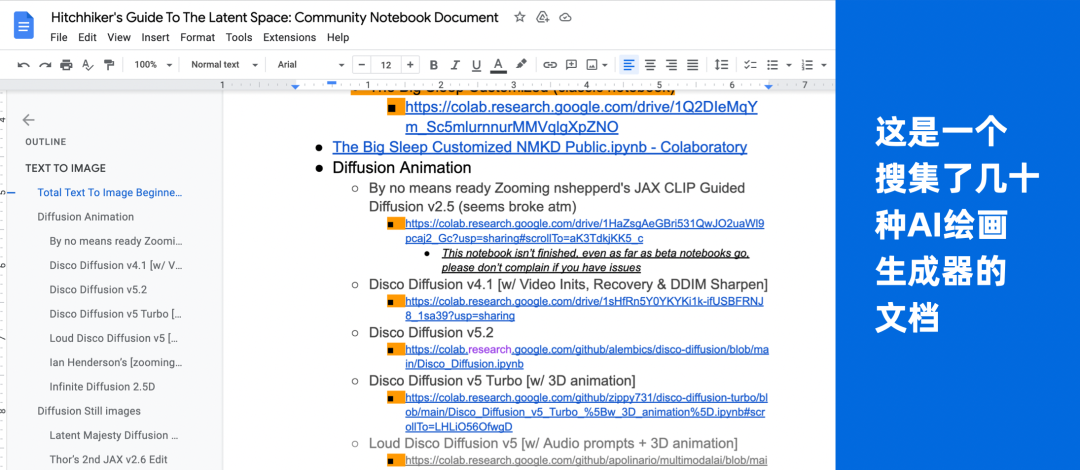This screenshot has width=1080, height=470.
Task: Insert a link from the toolbar
Action: point(550,65)
